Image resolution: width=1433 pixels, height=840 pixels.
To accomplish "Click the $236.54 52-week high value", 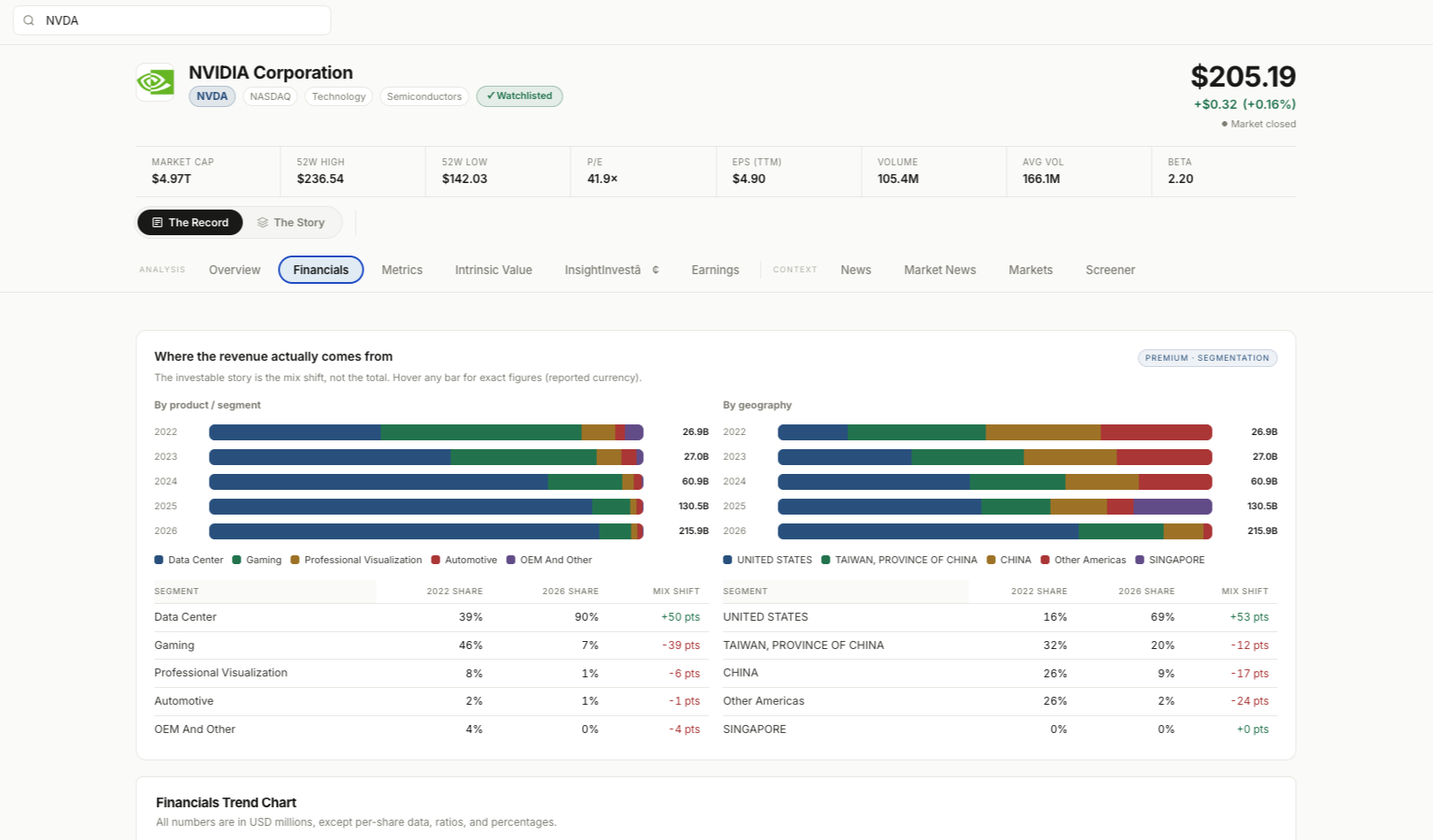I will (320, 179).
